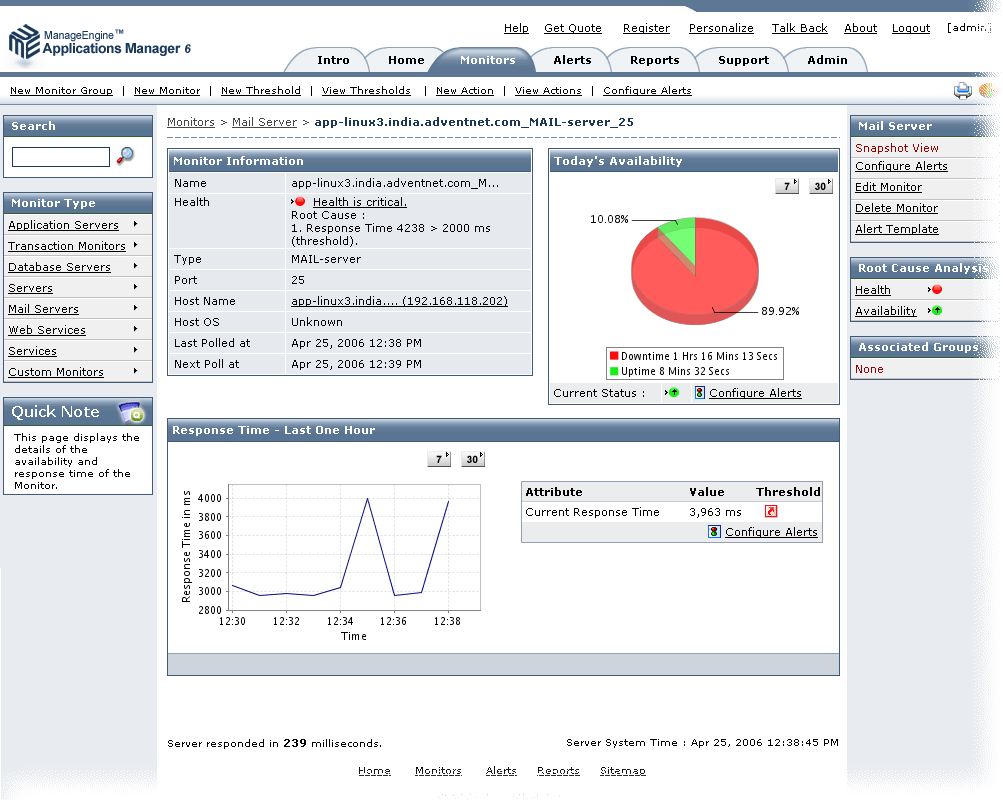Click the printer icon in the toolbar
1003x800 pixels.
pos(962,91)
